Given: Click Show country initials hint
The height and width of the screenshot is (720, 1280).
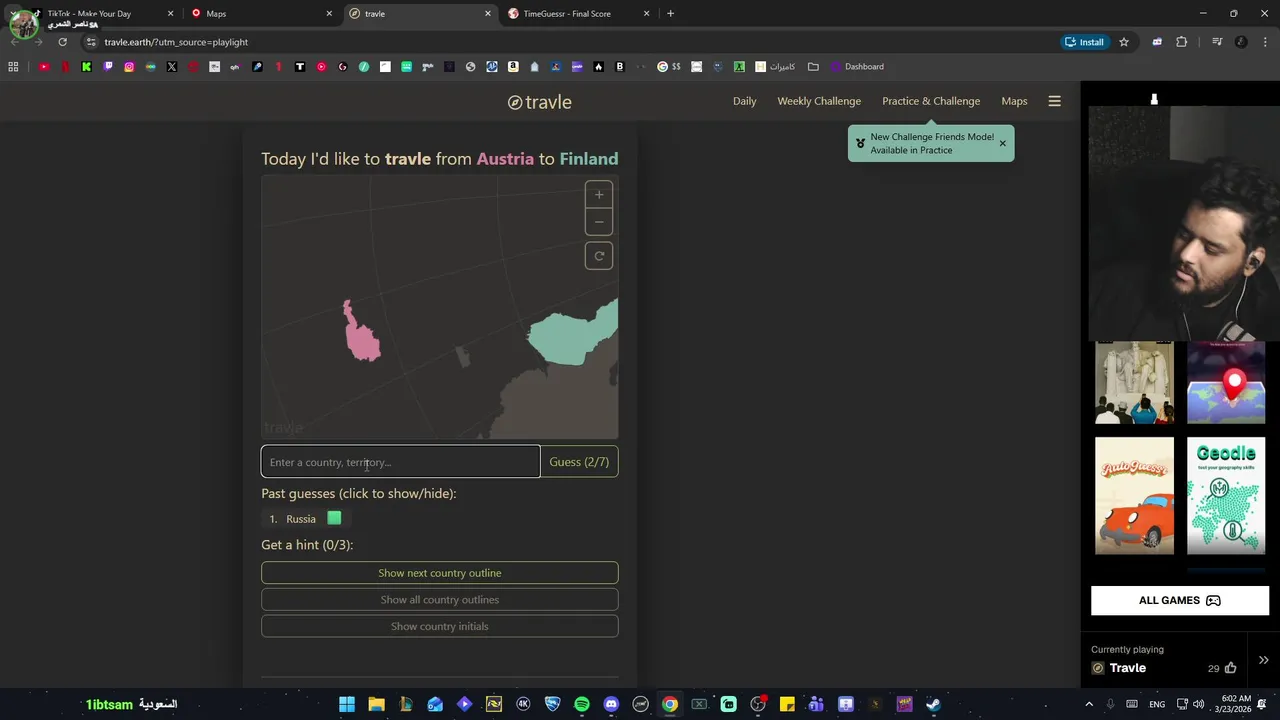Looking at the screenshot, I should pyautogui.click(x=440, y=626).
